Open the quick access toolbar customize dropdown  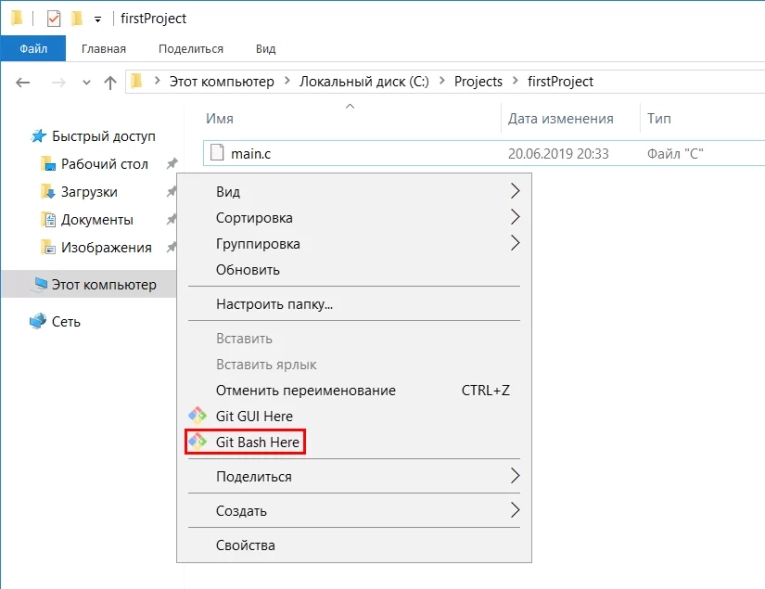tap(97, 19)
